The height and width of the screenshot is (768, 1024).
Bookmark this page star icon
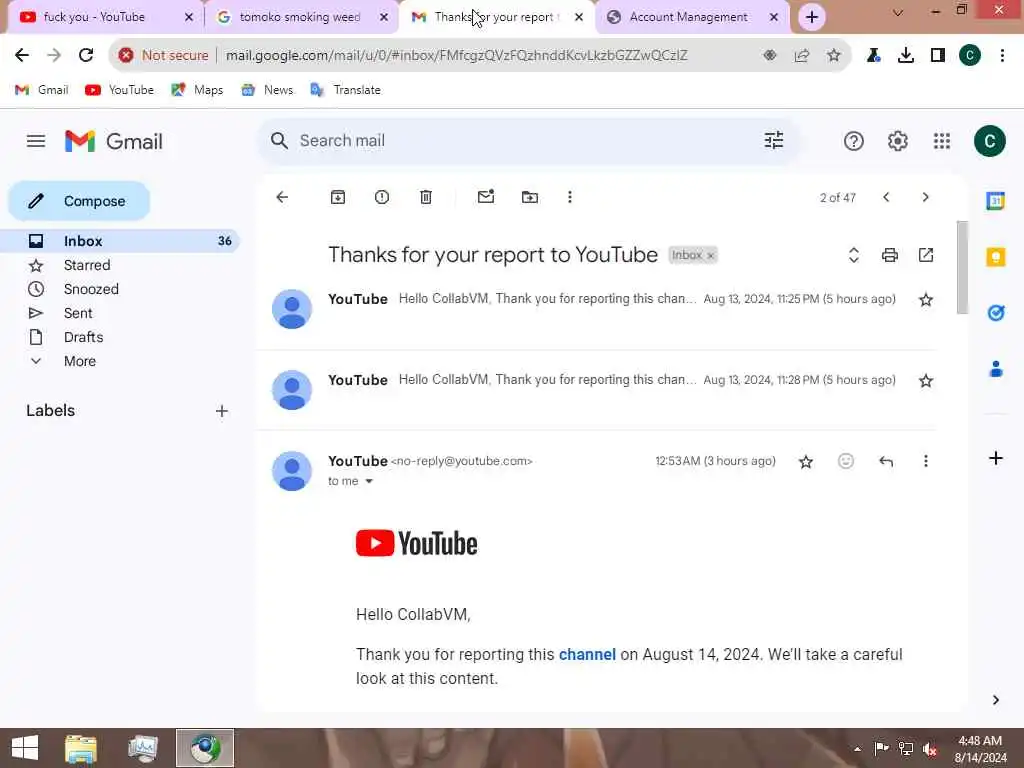[833, 56]
